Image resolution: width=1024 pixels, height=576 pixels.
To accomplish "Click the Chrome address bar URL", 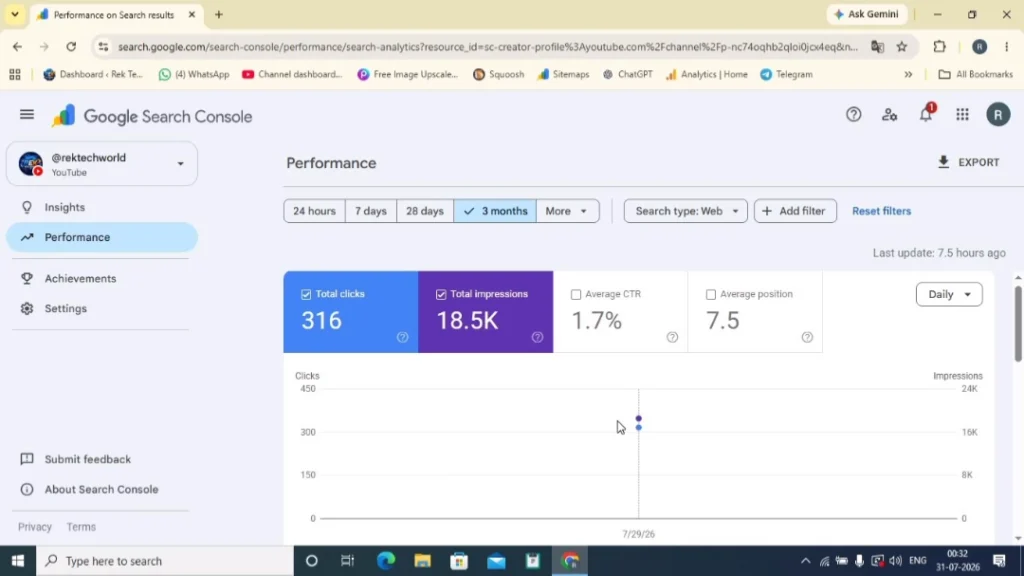I will (x=488, y=46).
